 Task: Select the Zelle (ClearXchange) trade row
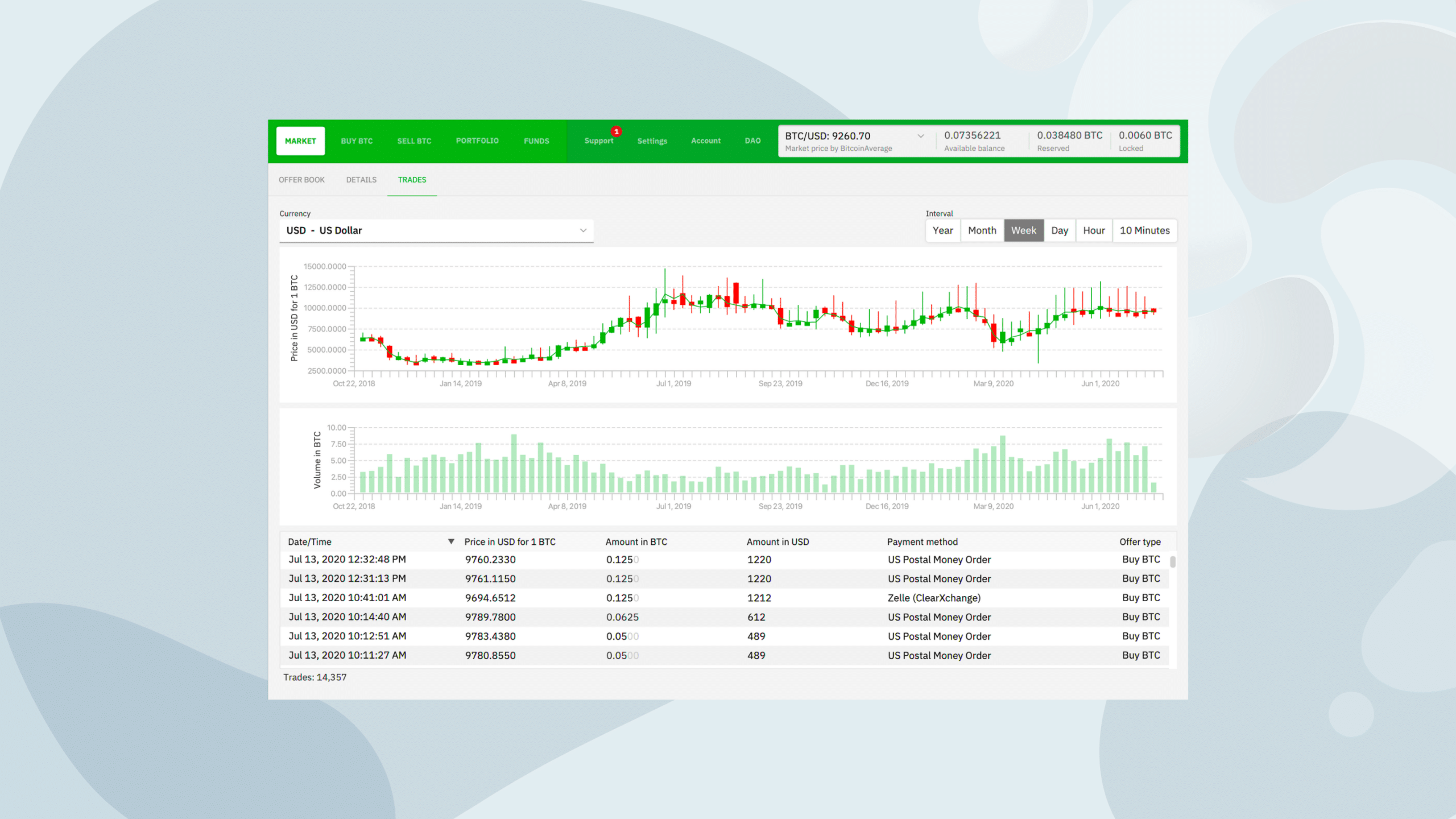pyautogui.click(x=724, y=598)
